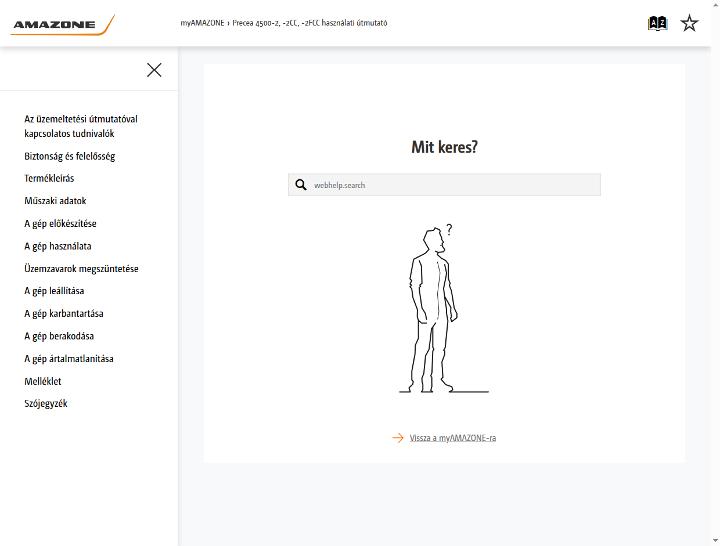The image size is (720, 546).
Task: Follow the Vissza a myAMAZONE-ra link
Action: (x=453, y=438)
